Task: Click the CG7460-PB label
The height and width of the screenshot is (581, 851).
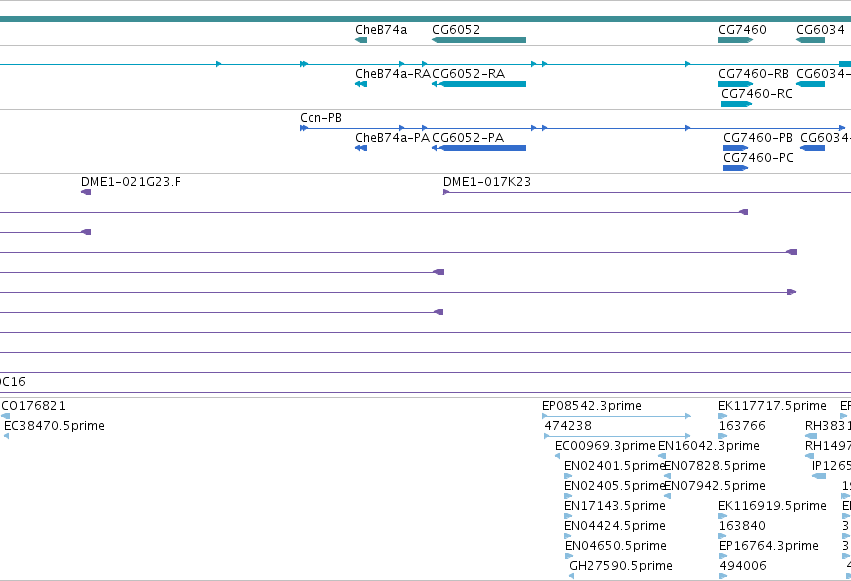Action: 758,138
